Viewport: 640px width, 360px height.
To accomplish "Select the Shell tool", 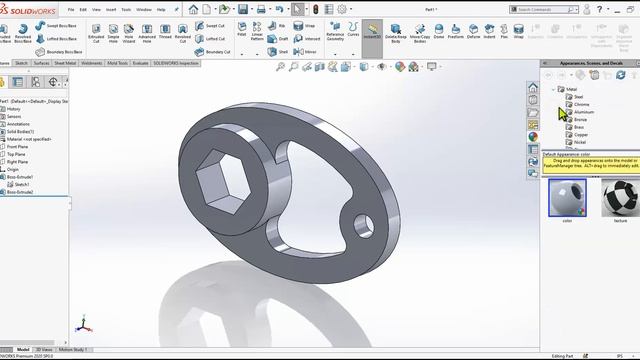I will 278,52.
